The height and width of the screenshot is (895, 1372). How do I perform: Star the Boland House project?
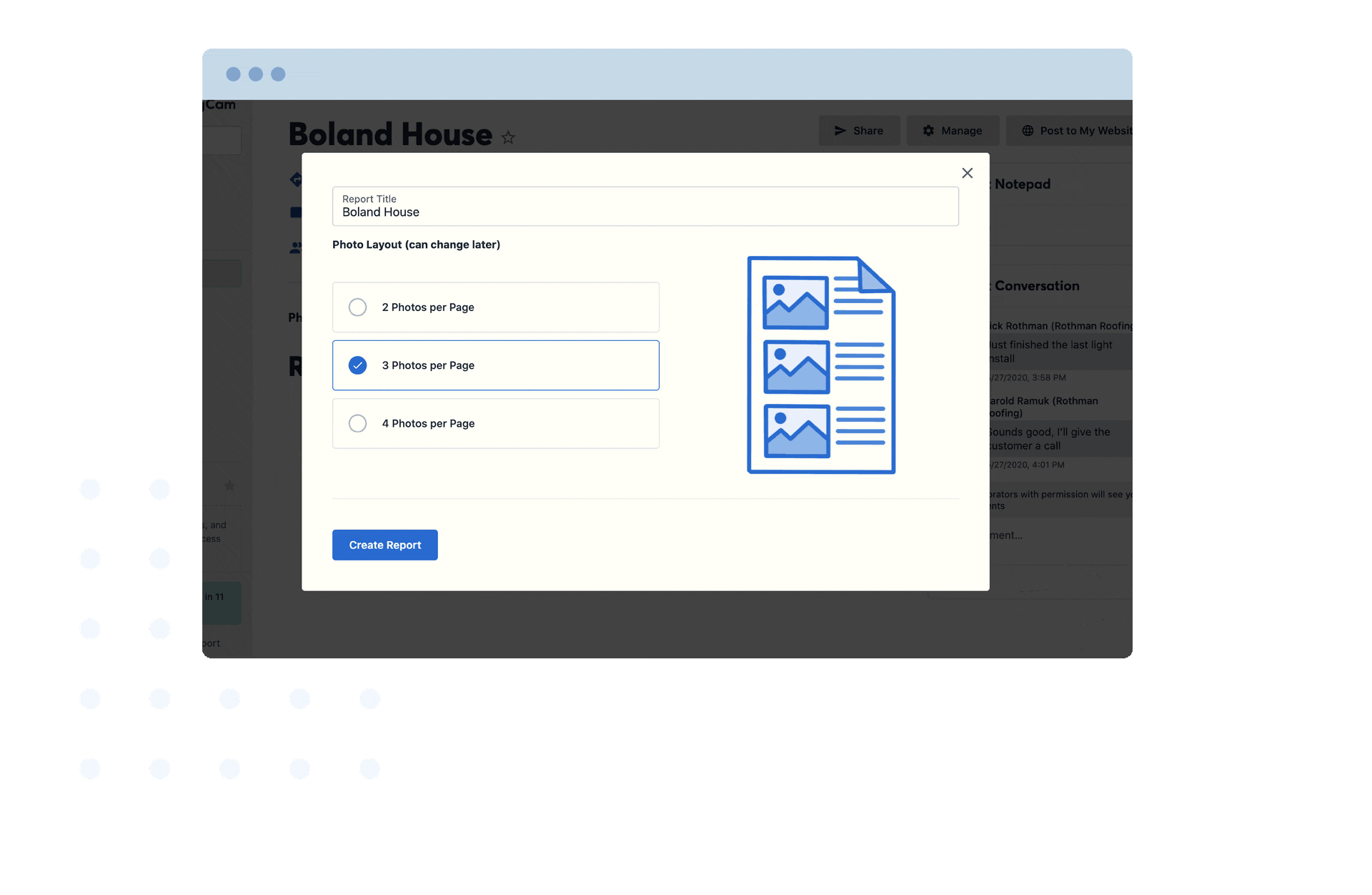point(508,137)
